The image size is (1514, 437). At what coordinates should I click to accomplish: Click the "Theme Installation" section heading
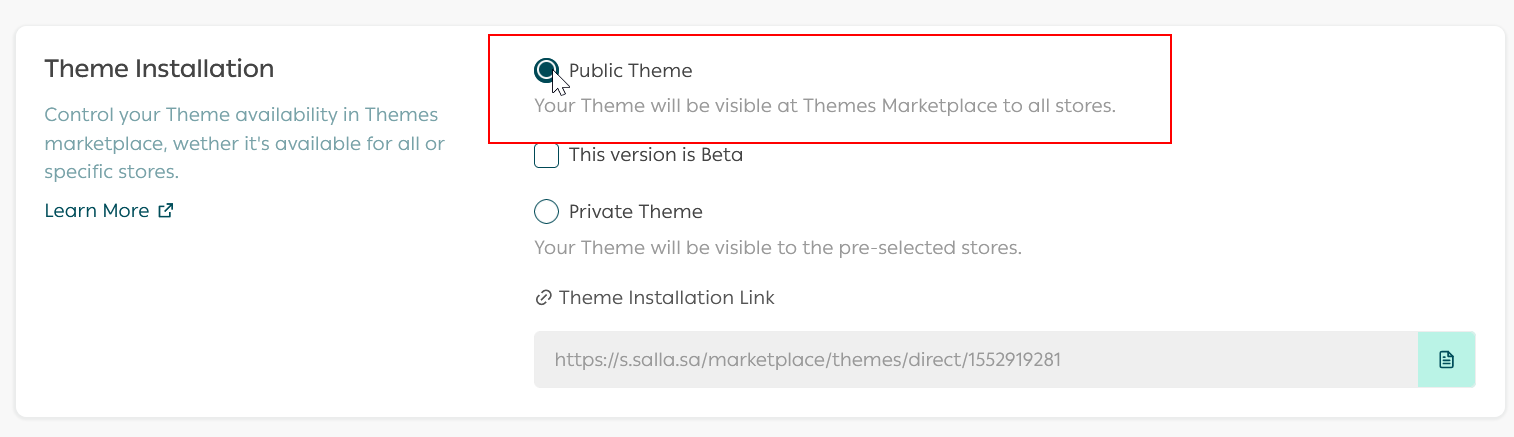(159, 69)
